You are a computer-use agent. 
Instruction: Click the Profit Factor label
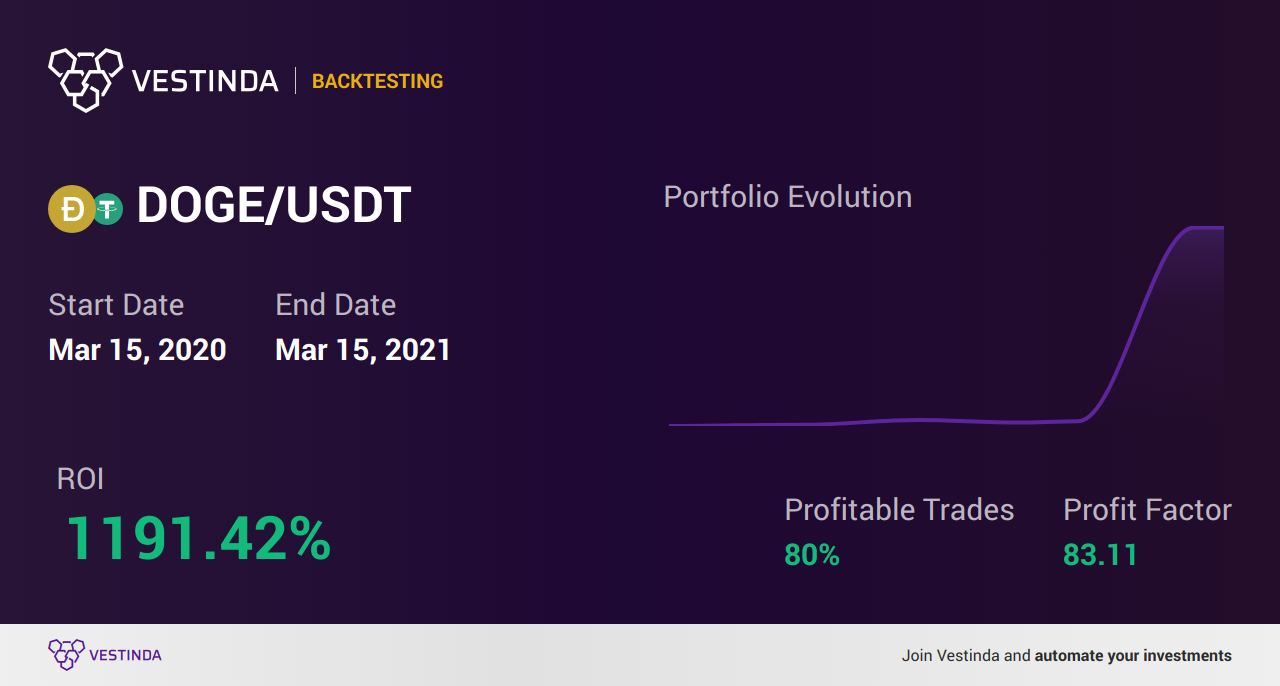click(1147, 510)
